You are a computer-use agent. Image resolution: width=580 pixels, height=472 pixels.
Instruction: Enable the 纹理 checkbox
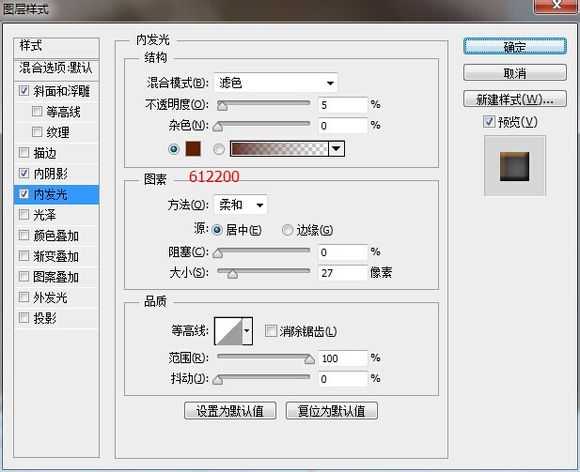coord(37,132)
